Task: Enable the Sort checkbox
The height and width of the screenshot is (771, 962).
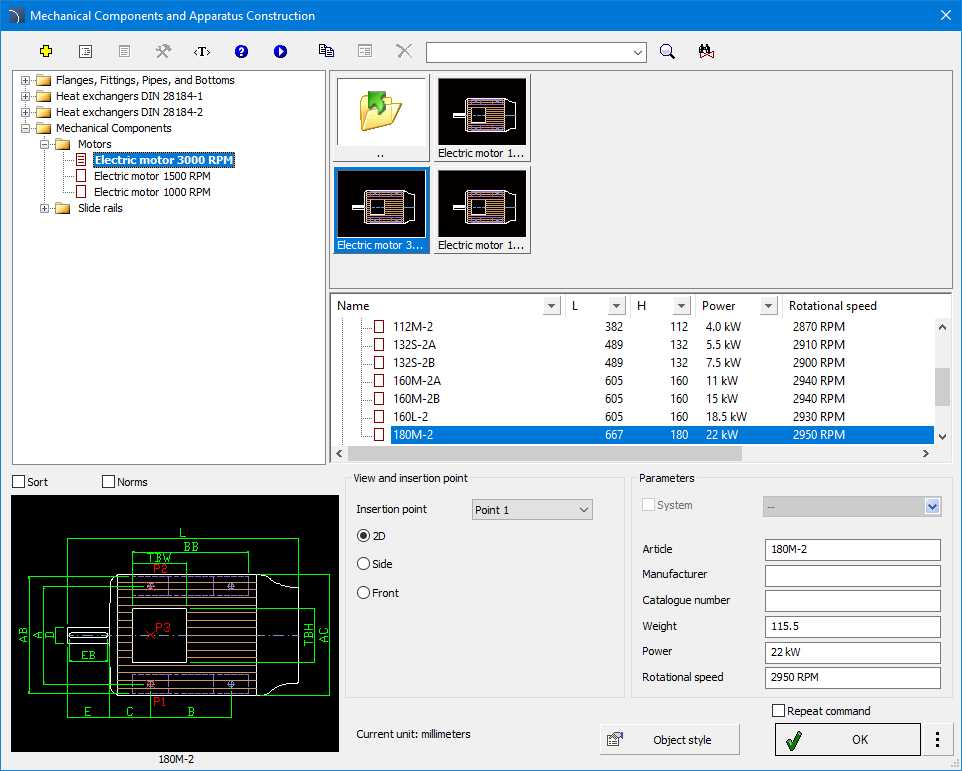Action: 19,482
